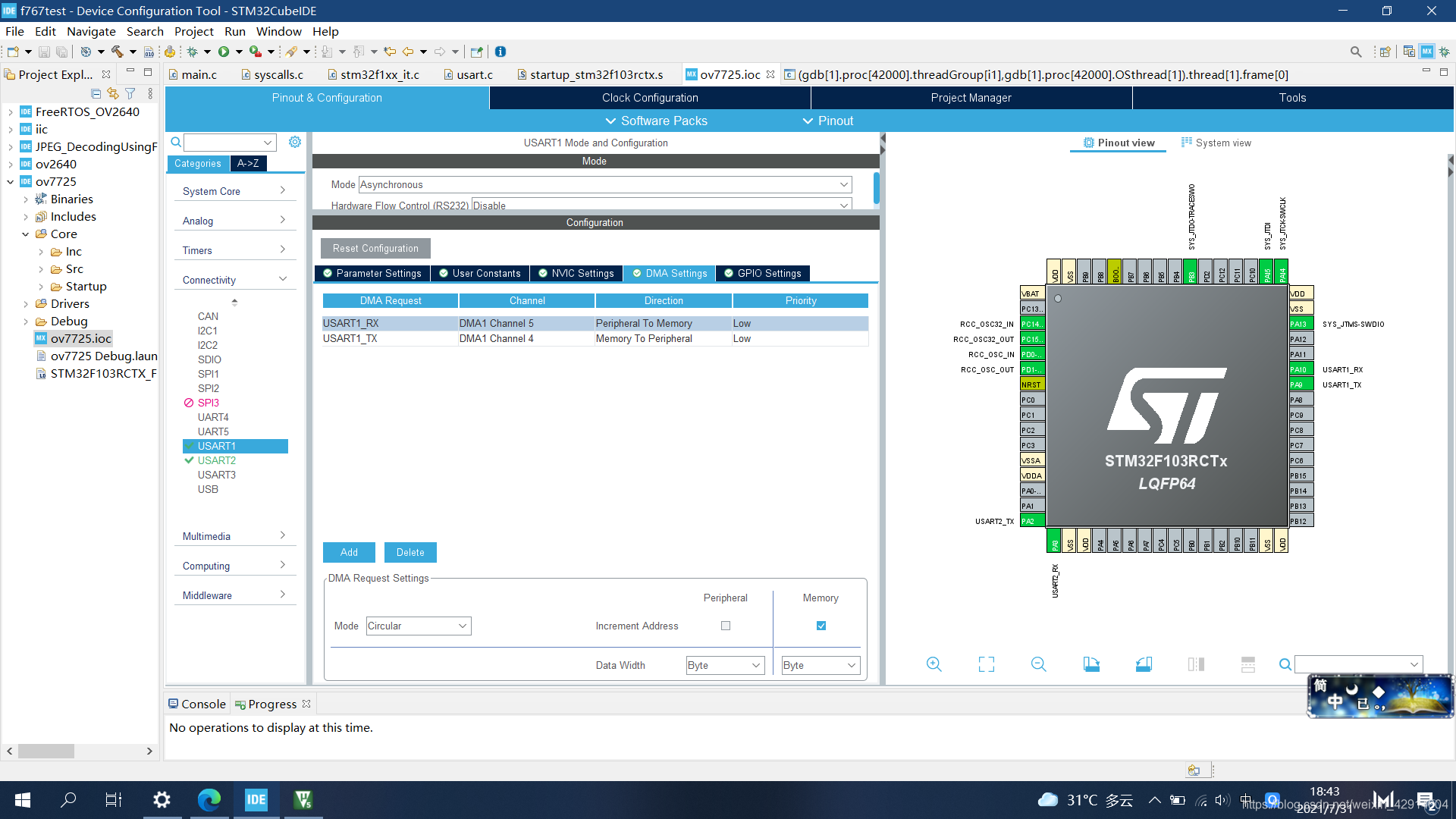Expand Software Packs menu
This screenshot has height=819, width=1456.
pyautogui.click(x=656, y=121)
